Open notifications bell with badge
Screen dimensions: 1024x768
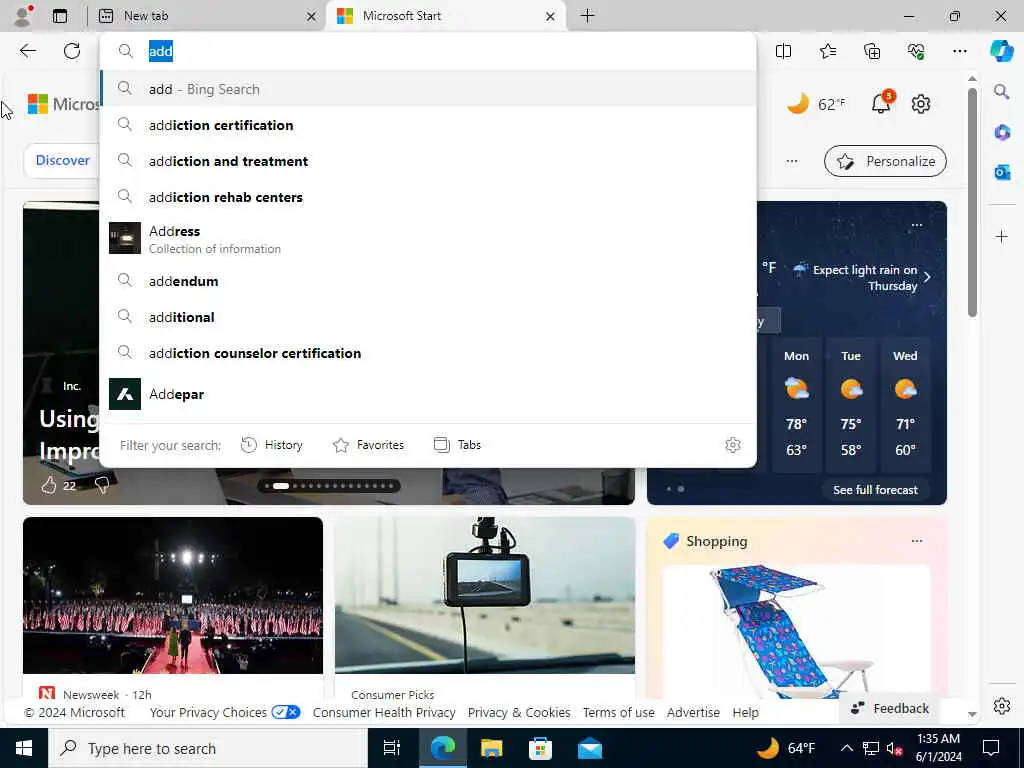point(881,103)
